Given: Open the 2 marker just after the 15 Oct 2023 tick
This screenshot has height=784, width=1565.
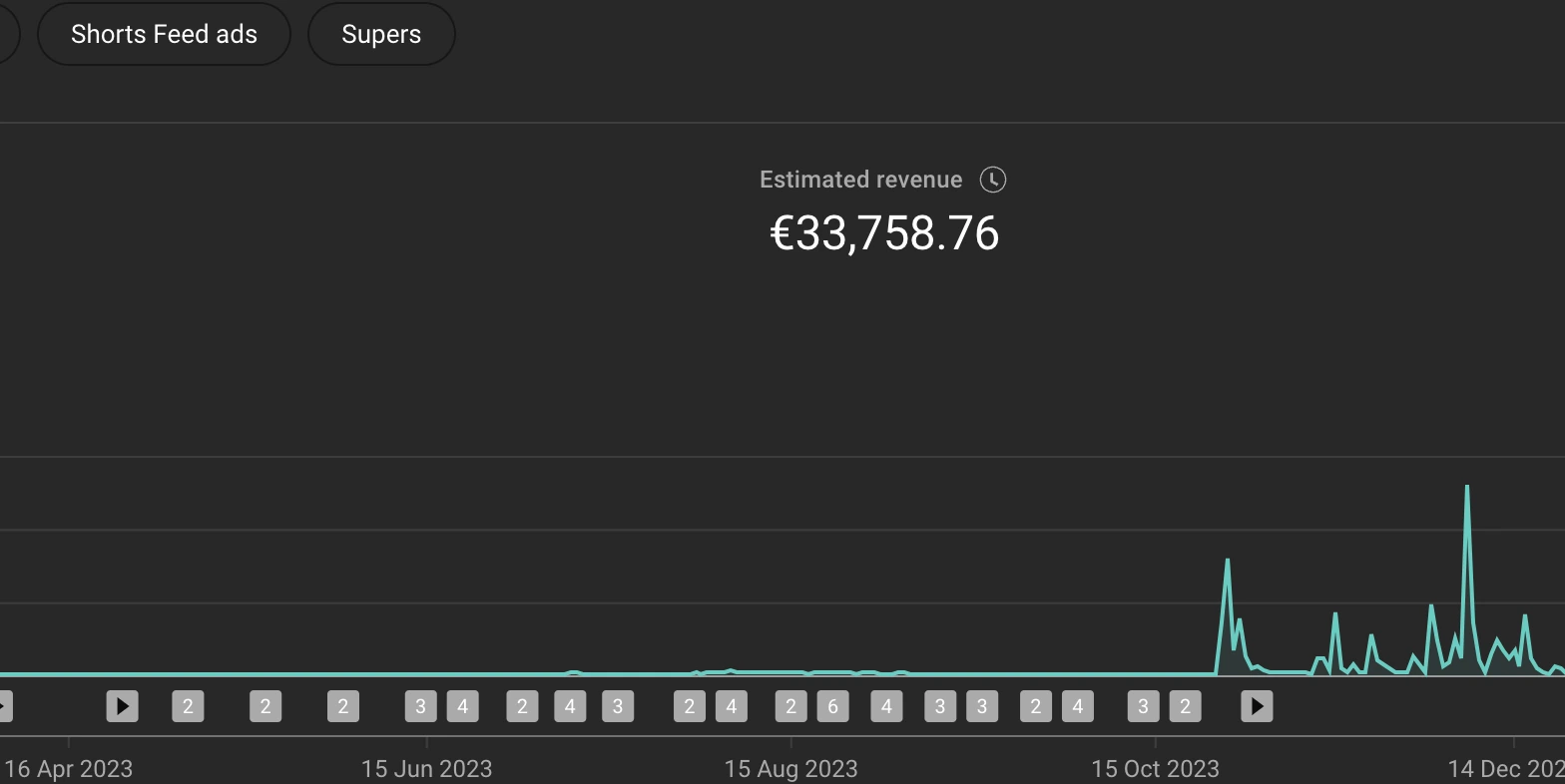Looking at the screenshot, I should (1185, 707).
